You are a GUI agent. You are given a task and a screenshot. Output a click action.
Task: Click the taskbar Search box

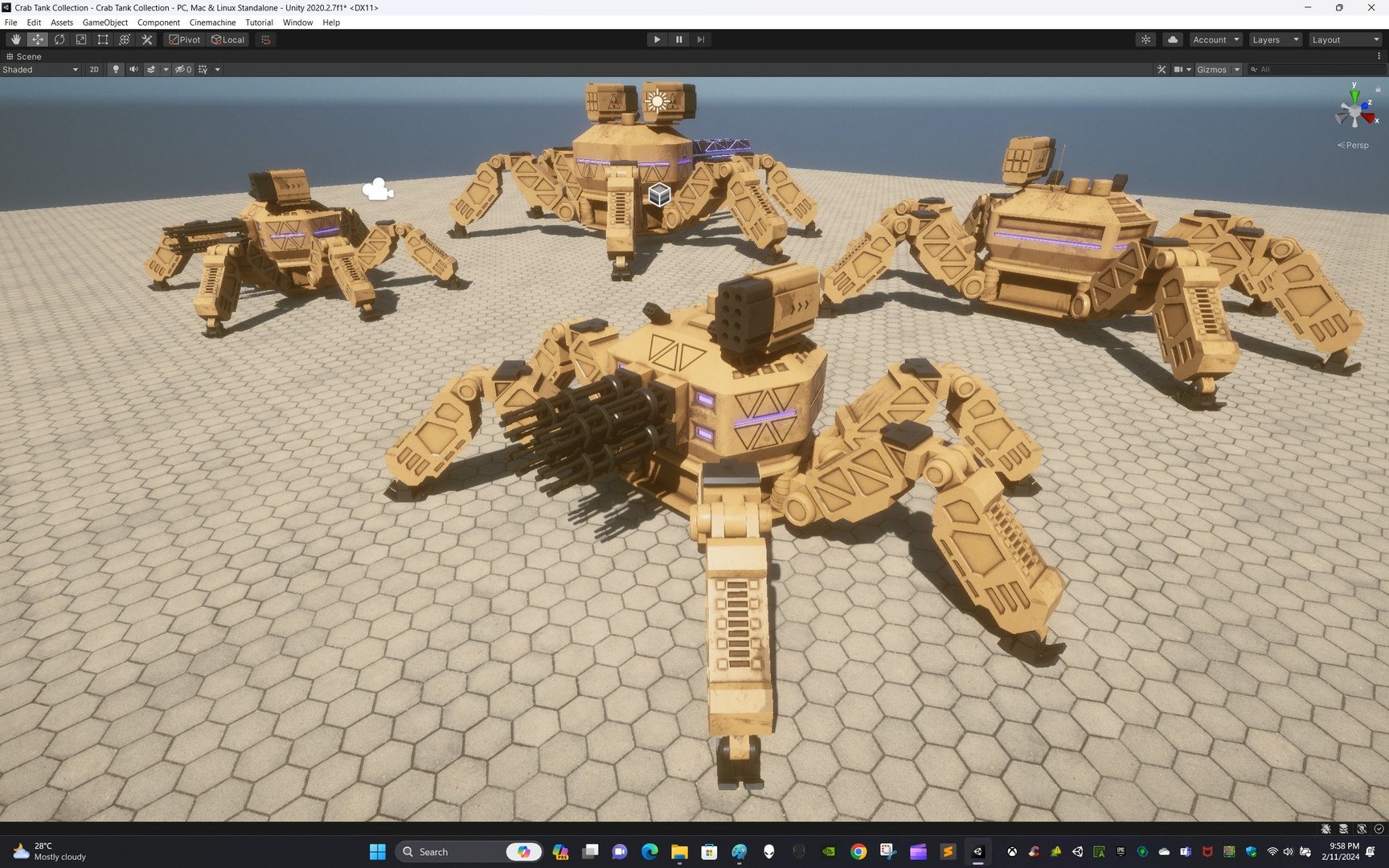pos(469,851)
